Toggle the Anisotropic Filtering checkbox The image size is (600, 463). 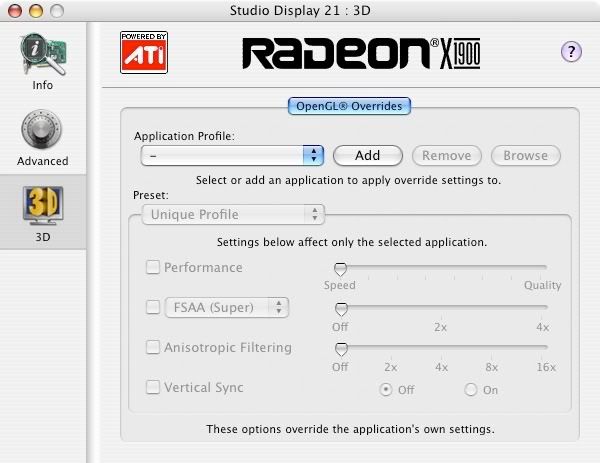point(153,347)
